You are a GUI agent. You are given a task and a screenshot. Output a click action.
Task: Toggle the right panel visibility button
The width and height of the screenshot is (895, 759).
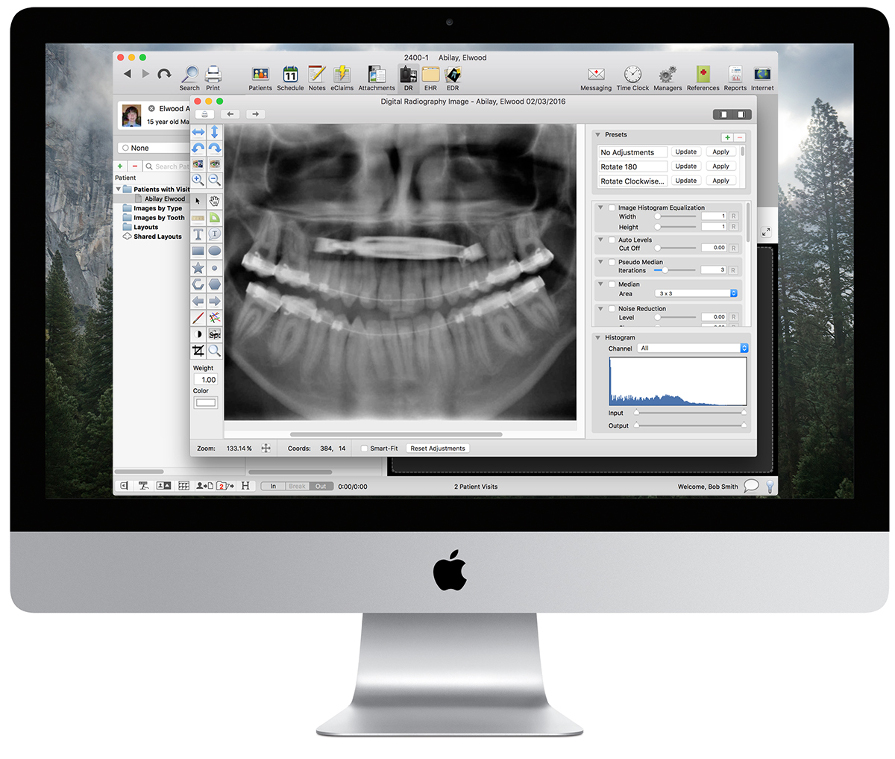point(741,115)
